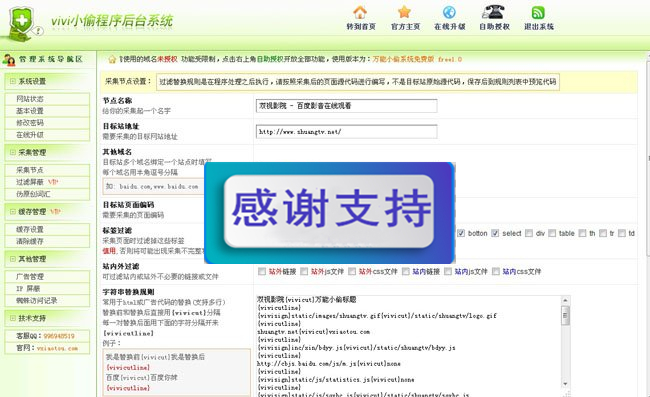The height and width of the screenshot is (397, 650).
Task: Check the th tag filter checkbox
Action: (582, 233)
